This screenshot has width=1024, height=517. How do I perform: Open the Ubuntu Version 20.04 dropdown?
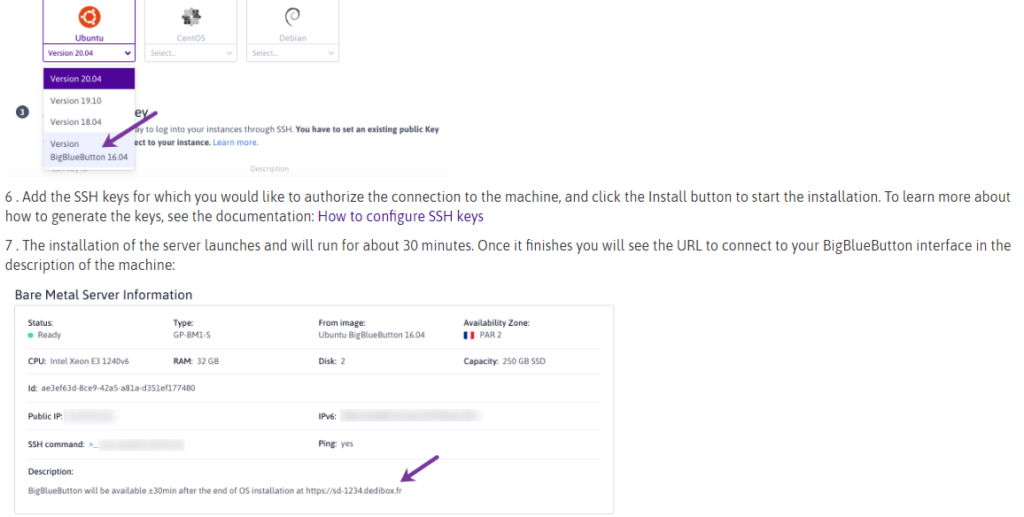[89, 53]
